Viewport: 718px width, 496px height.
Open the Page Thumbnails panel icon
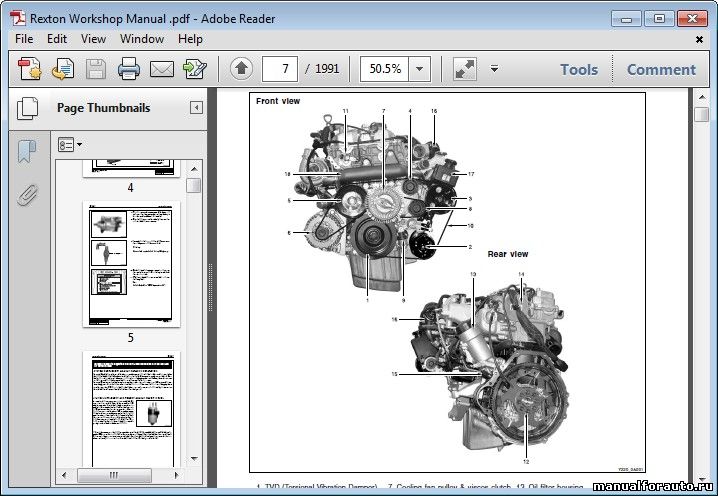click(x=28, y=109)
